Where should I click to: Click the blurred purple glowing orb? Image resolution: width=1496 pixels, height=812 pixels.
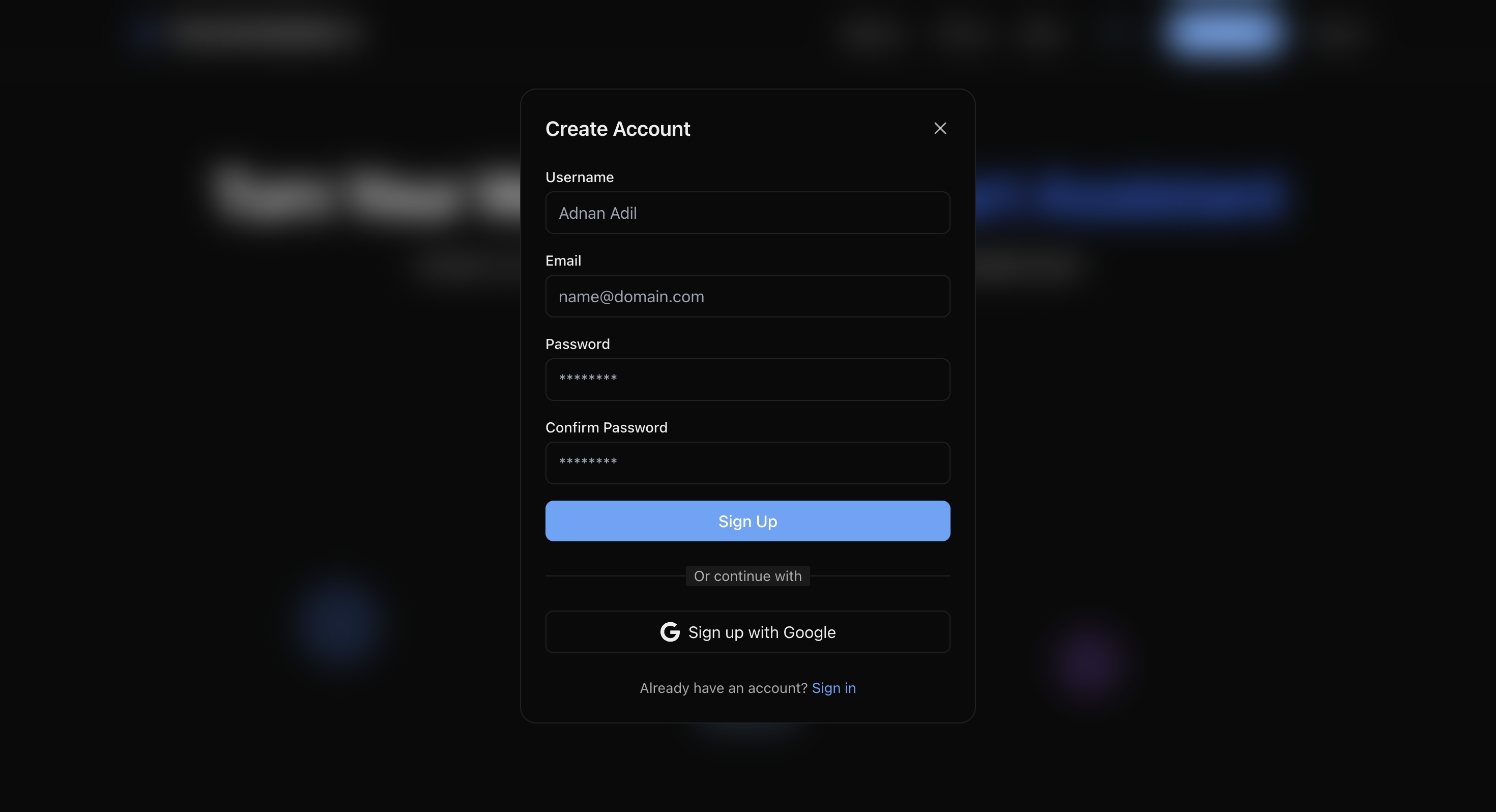click(1087, 662)
